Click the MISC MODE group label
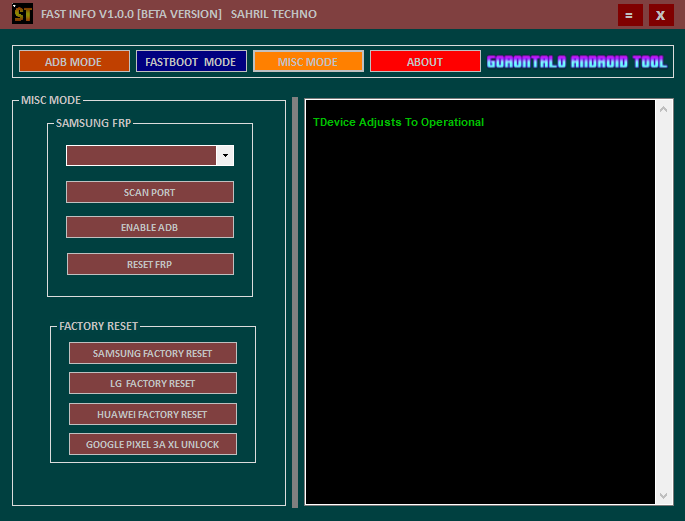The width and height of the screenshot is (685, 521). (51, 100)
